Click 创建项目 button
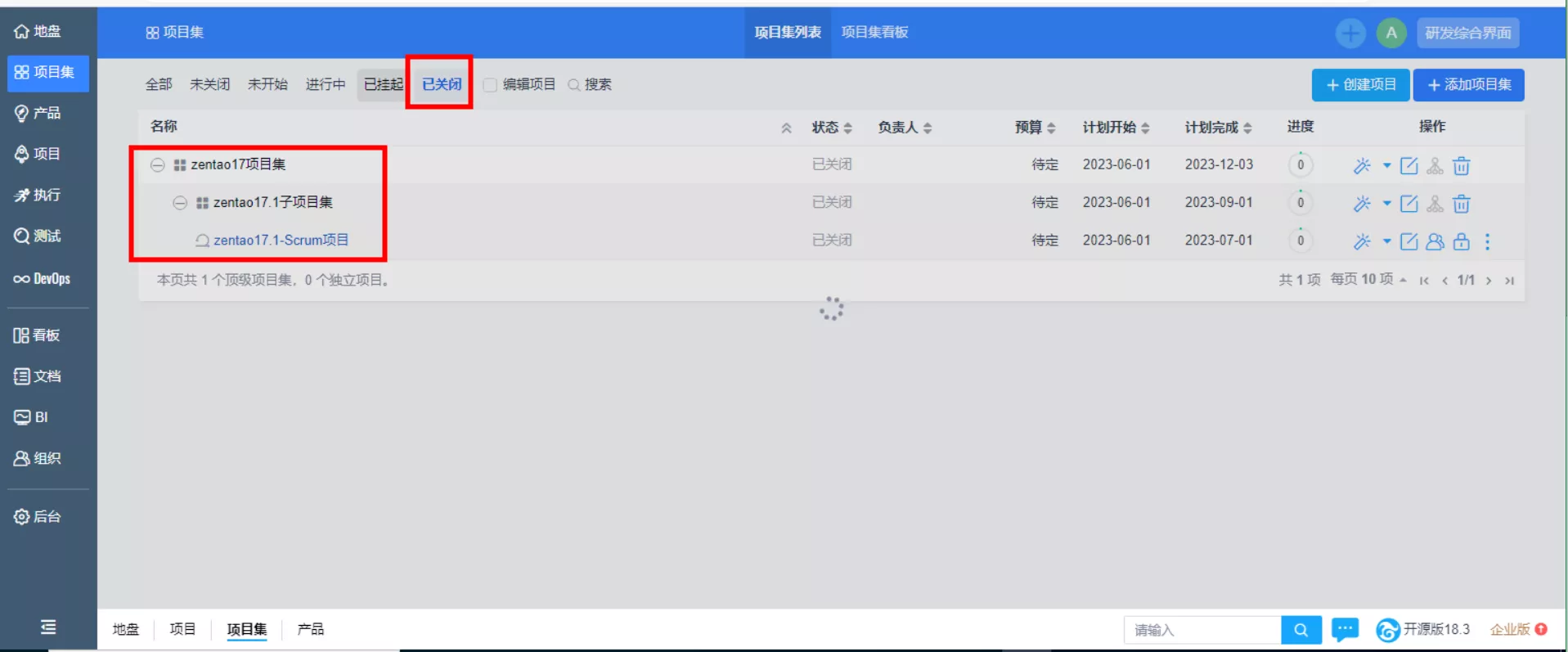Viewport: 1568px width, 652px height. click(1361, 85)
